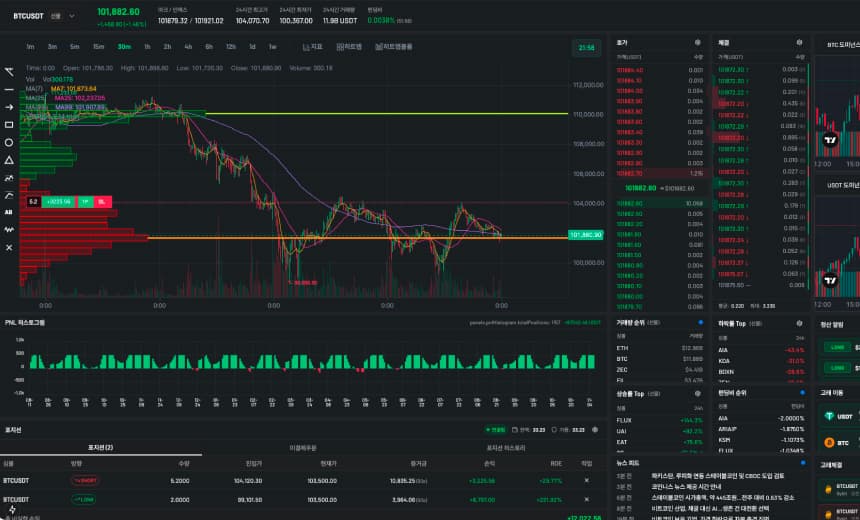Click the TP button on chart position
This screenshot has width=860, height=520.
tap(85, 201)
